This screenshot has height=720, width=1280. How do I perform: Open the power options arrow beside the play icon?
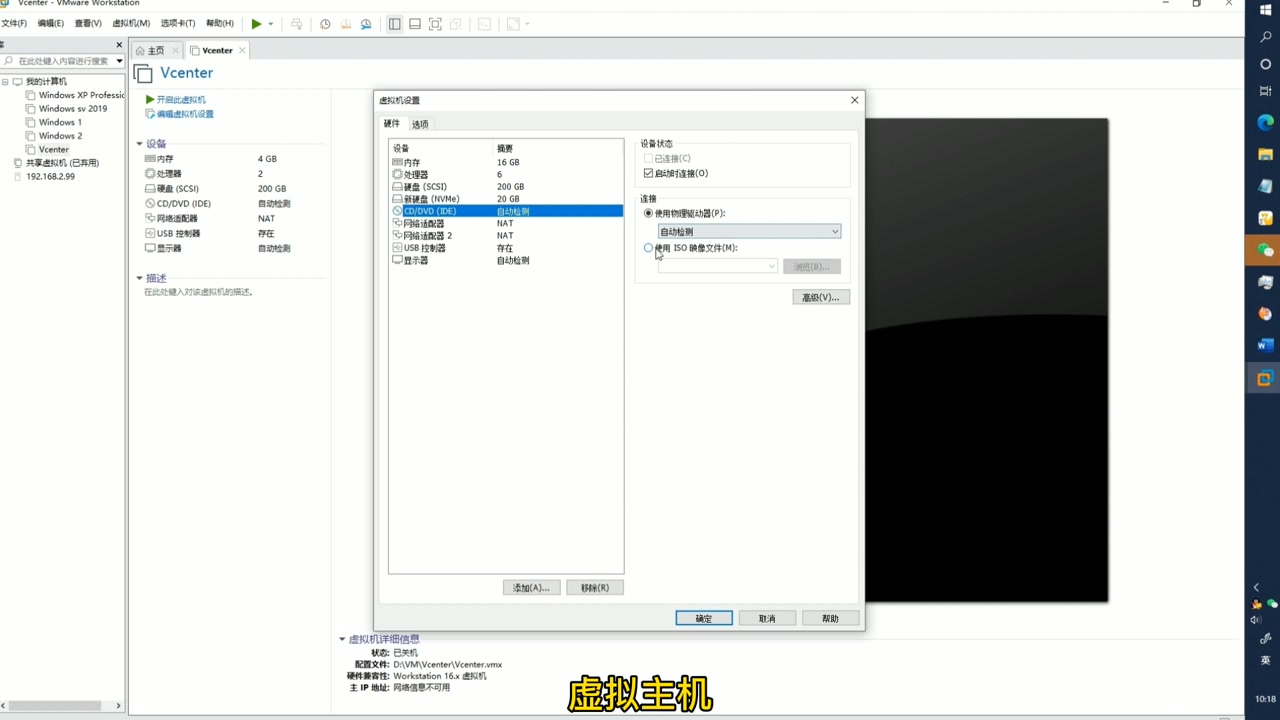pyautogui.click(x=271, y=24)
